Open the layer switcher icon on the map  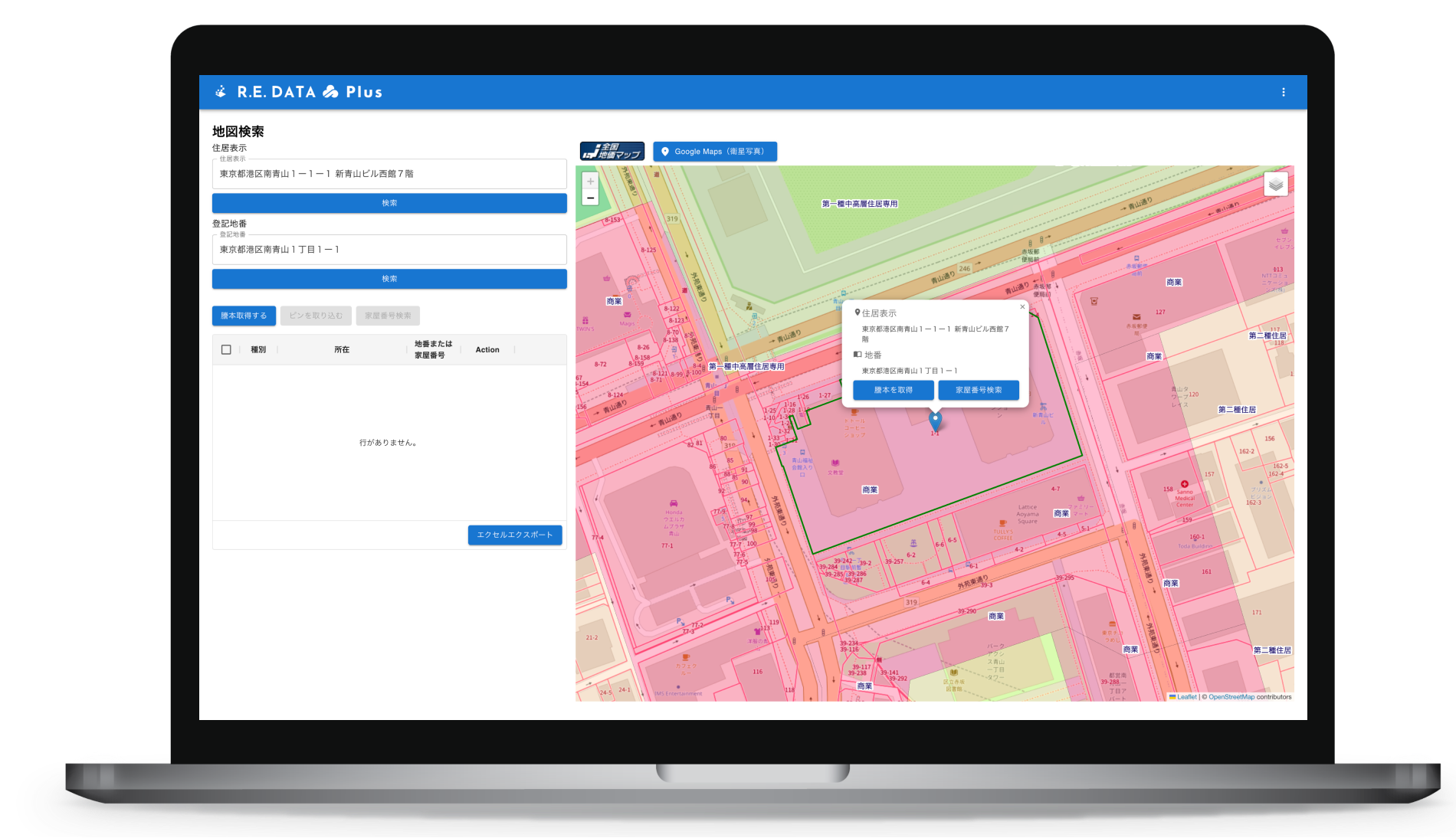click(1274, 183)
